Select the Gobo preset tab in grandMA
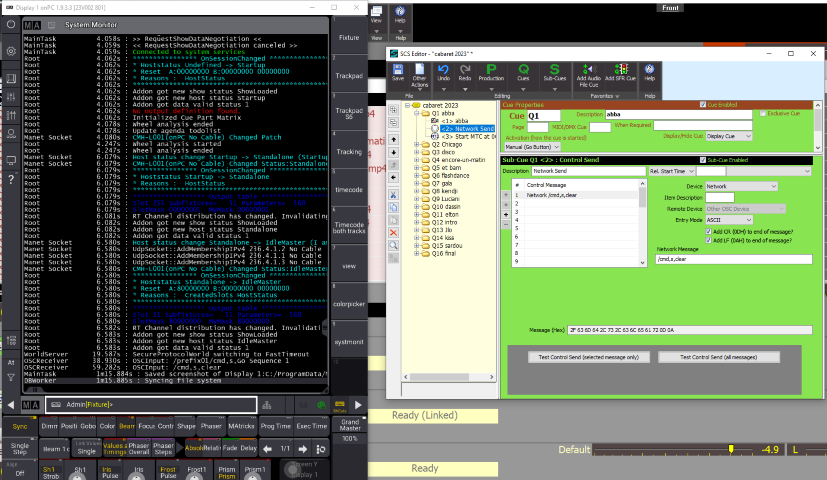Screen dimensions: 827x480 pyautogui.click(x=88, y=426)
